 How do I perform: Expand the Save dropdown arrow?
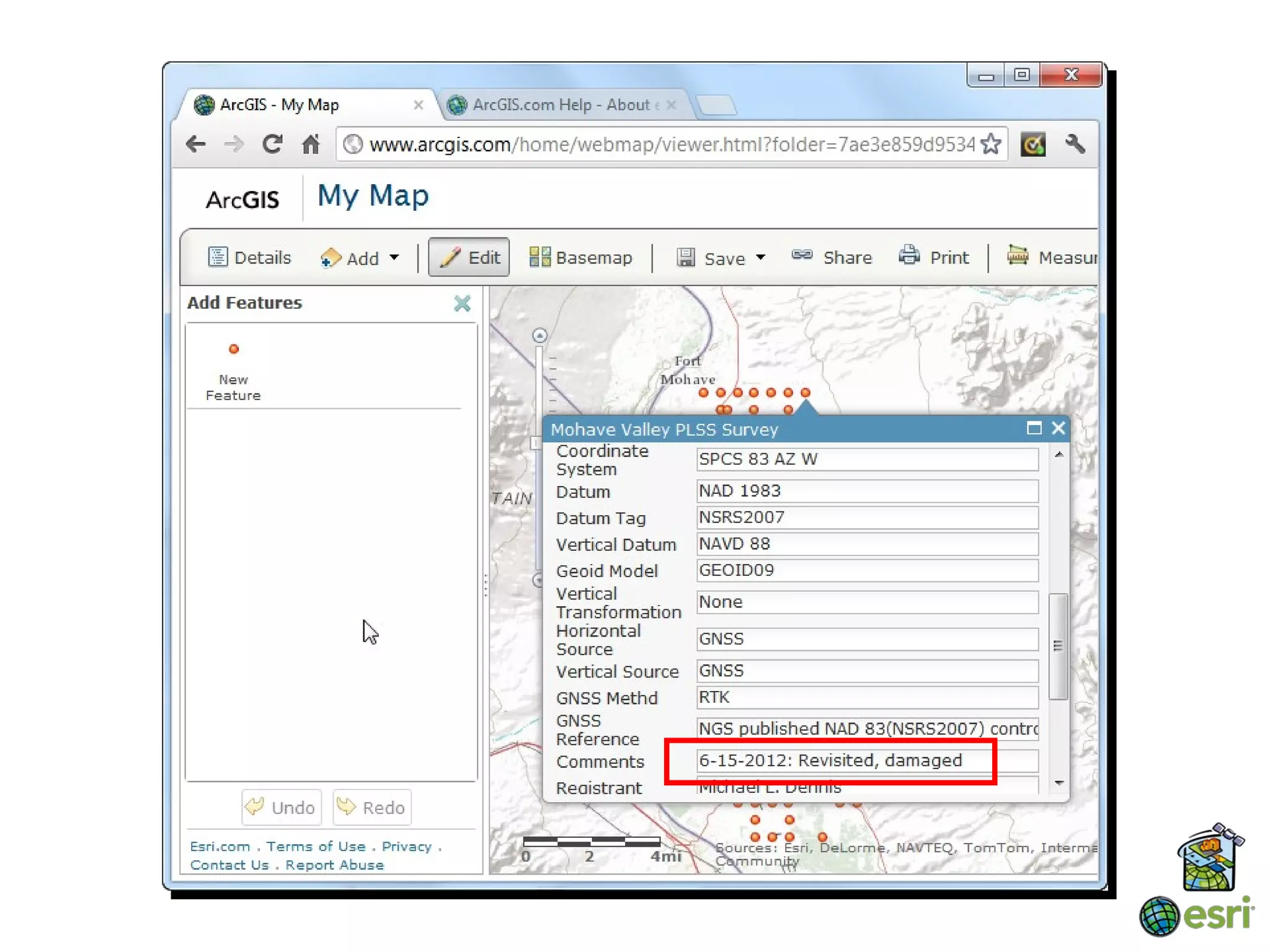tap(761, 257)
